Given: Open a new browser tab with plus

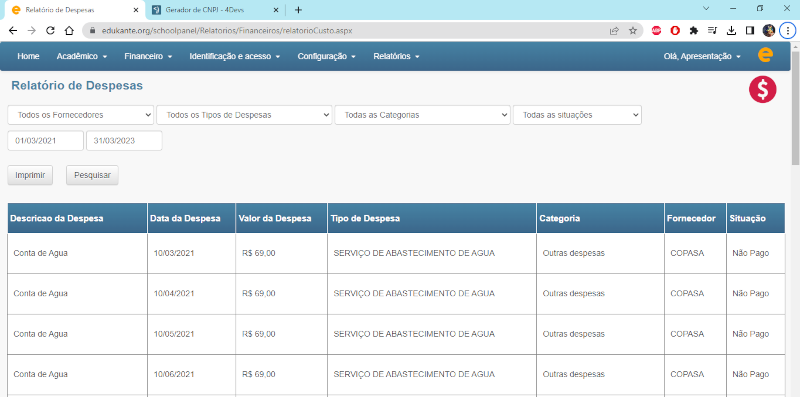Looking at the screenshot, I should (x=298, y=10).
